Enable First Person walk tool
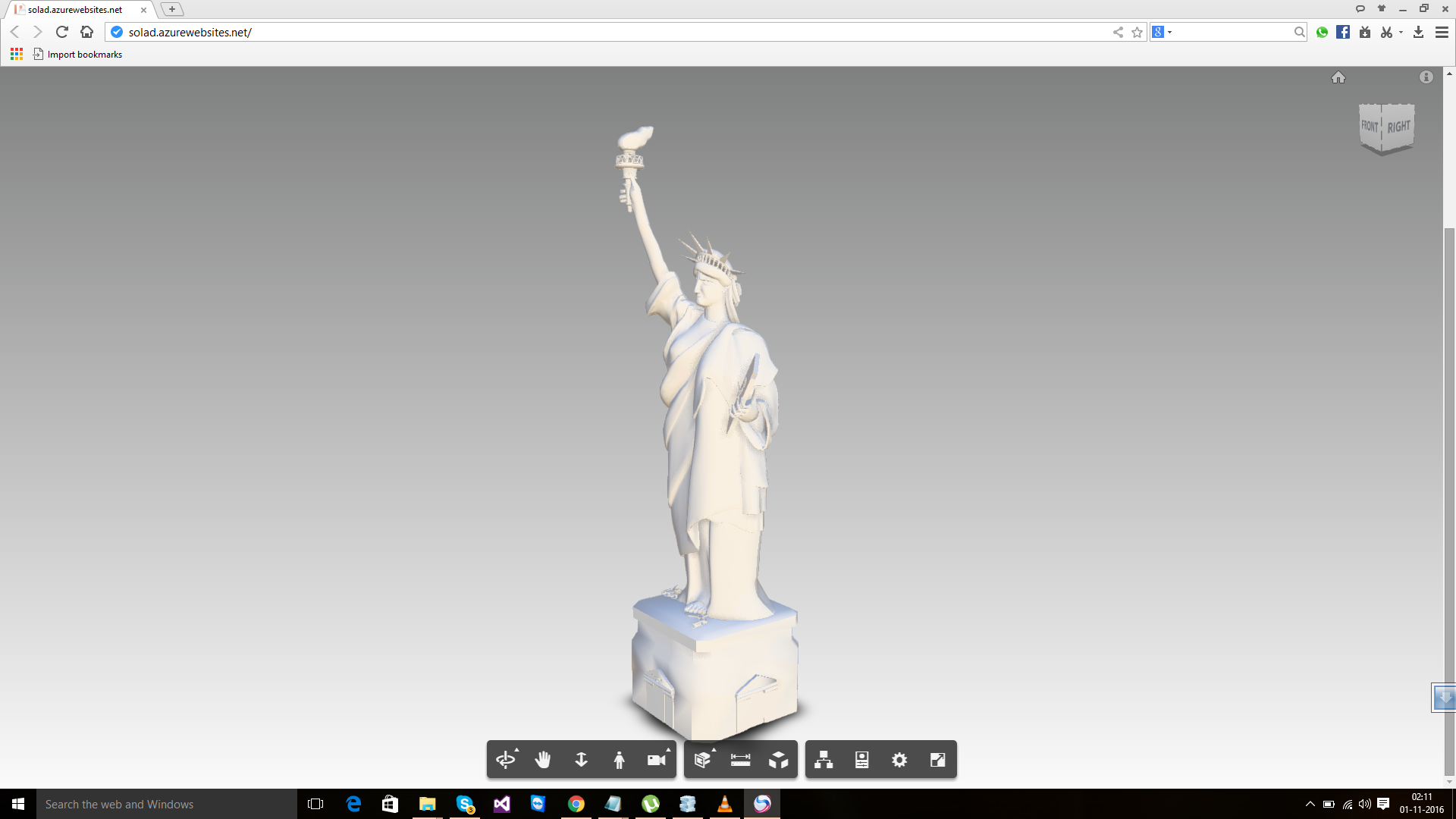The image size is (1456, 819). click(x=619, y=760)
